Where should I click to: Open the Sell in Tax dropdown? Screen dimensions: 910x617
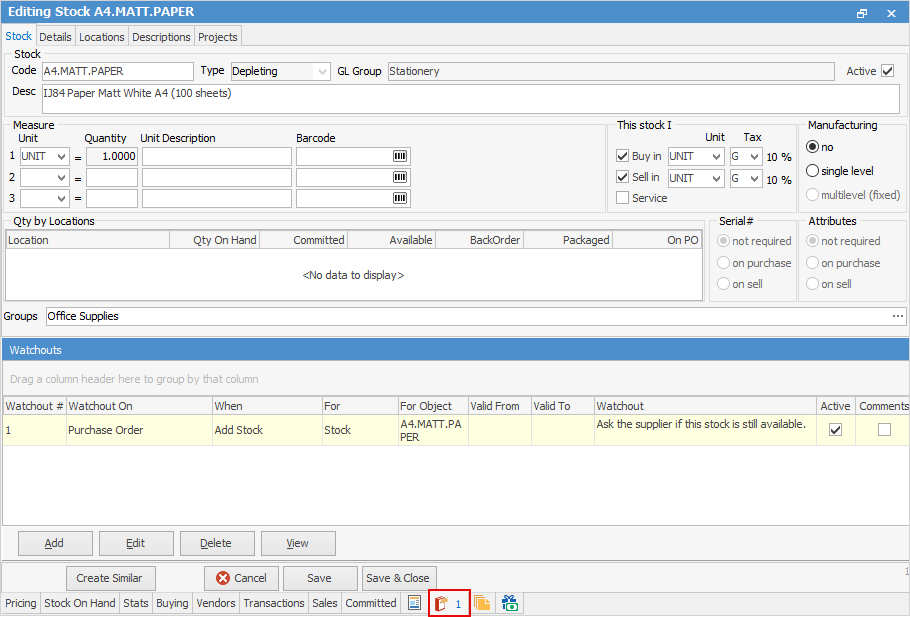pyautogui.click(x=755, y=178)
